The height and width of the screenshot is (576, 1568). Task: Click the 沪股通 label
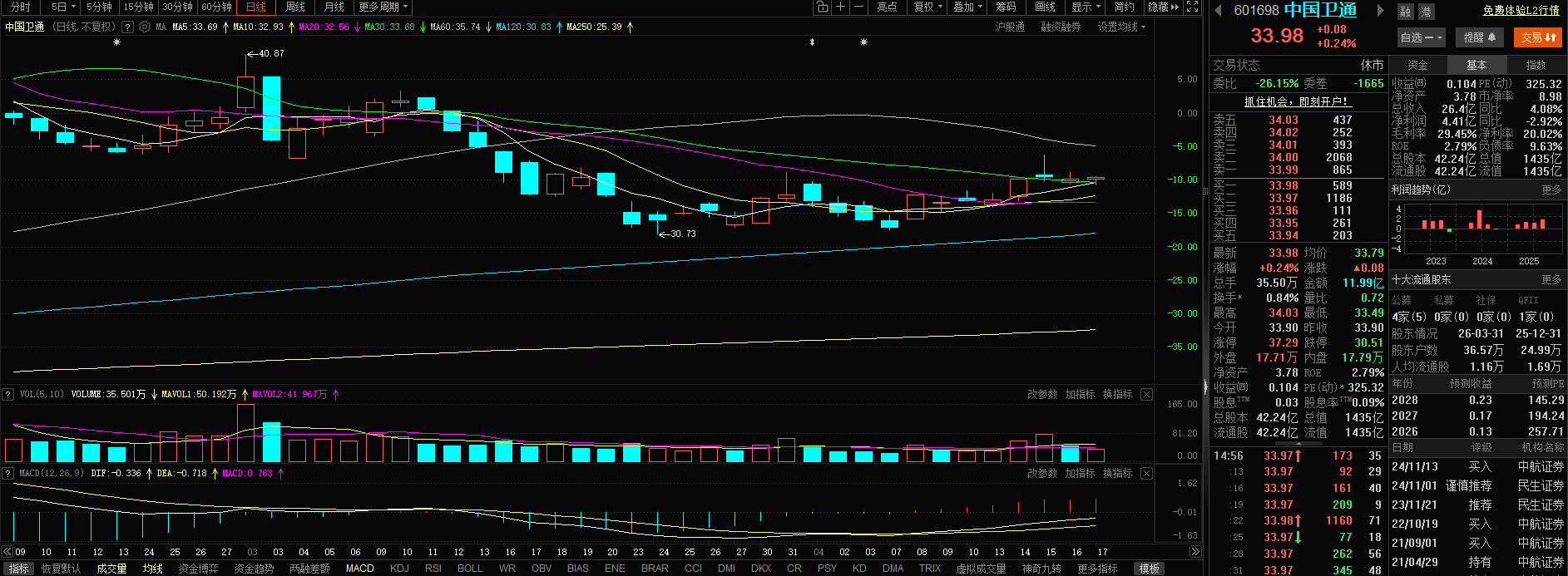pyautogui.click(x=1010, y=27)
